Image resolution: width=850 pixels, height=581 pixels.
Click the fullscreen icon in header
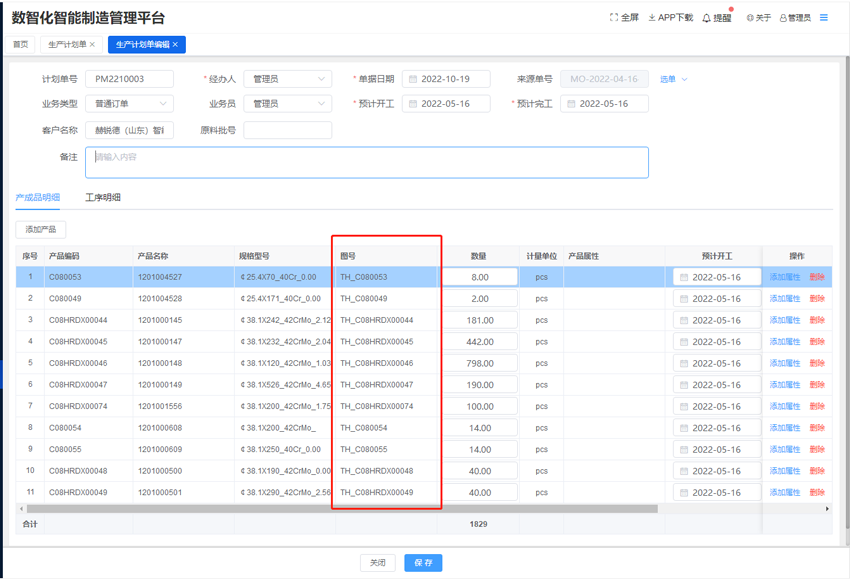tap(614, 17)
